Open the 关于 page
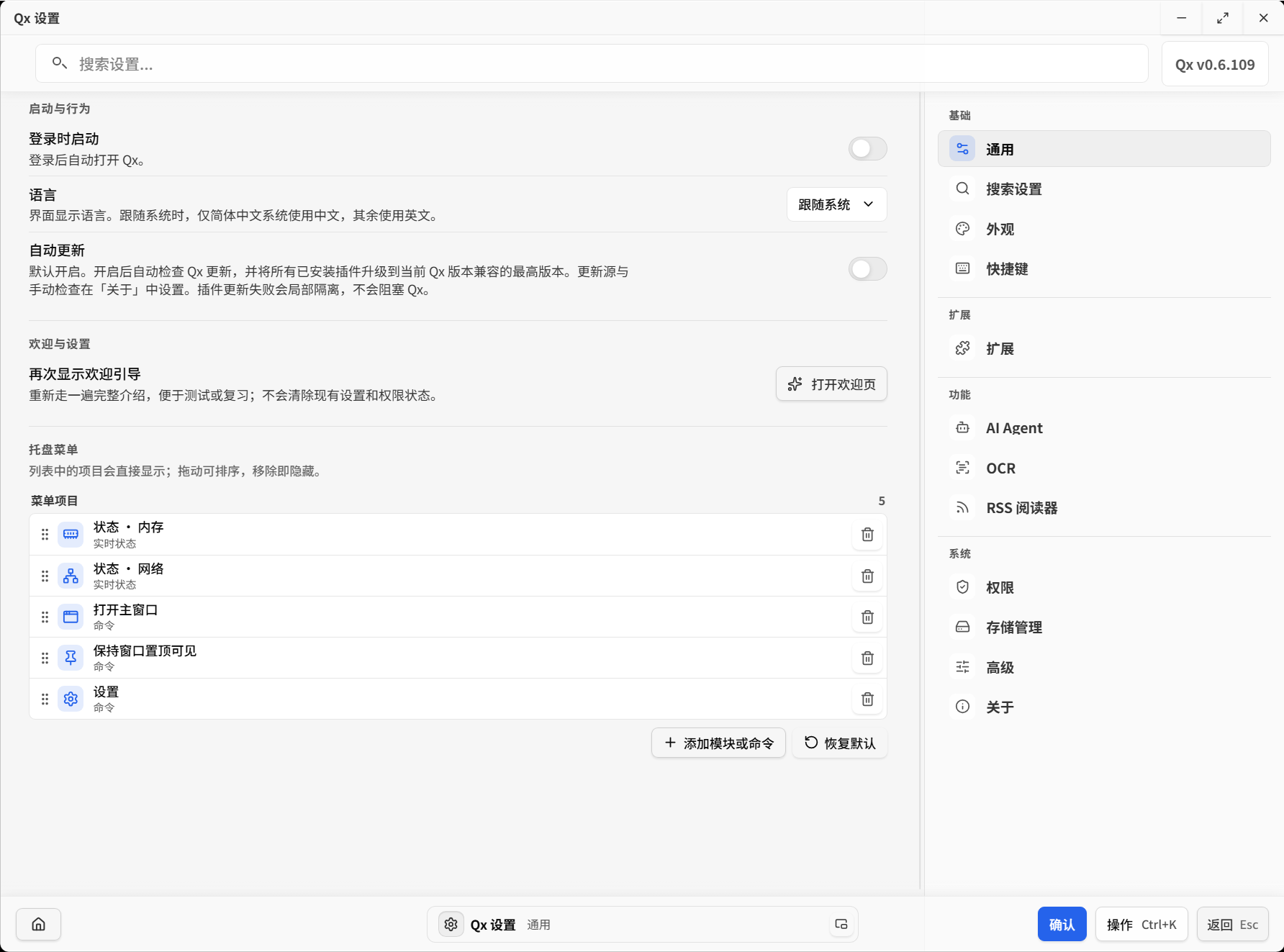The height and width of the screenshot is (952, 1284). pos(1104,707)
